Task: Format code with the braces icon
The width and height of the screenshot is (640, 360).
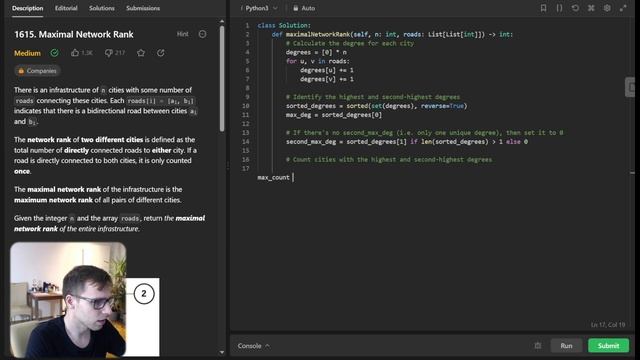Action: (559, 8)
